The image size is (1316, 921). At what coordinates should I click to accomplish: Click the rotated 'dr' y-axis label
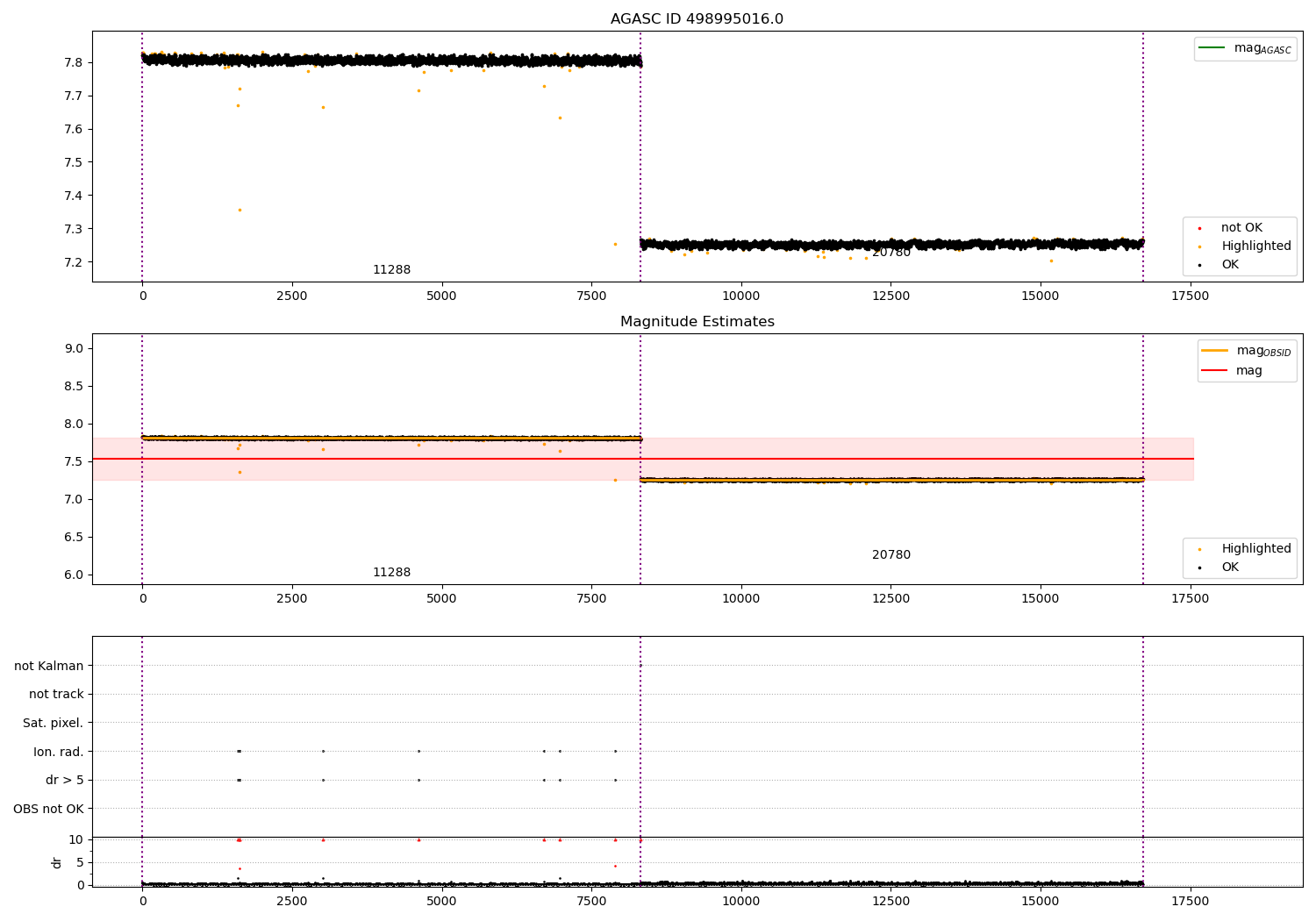coord(56,862)
